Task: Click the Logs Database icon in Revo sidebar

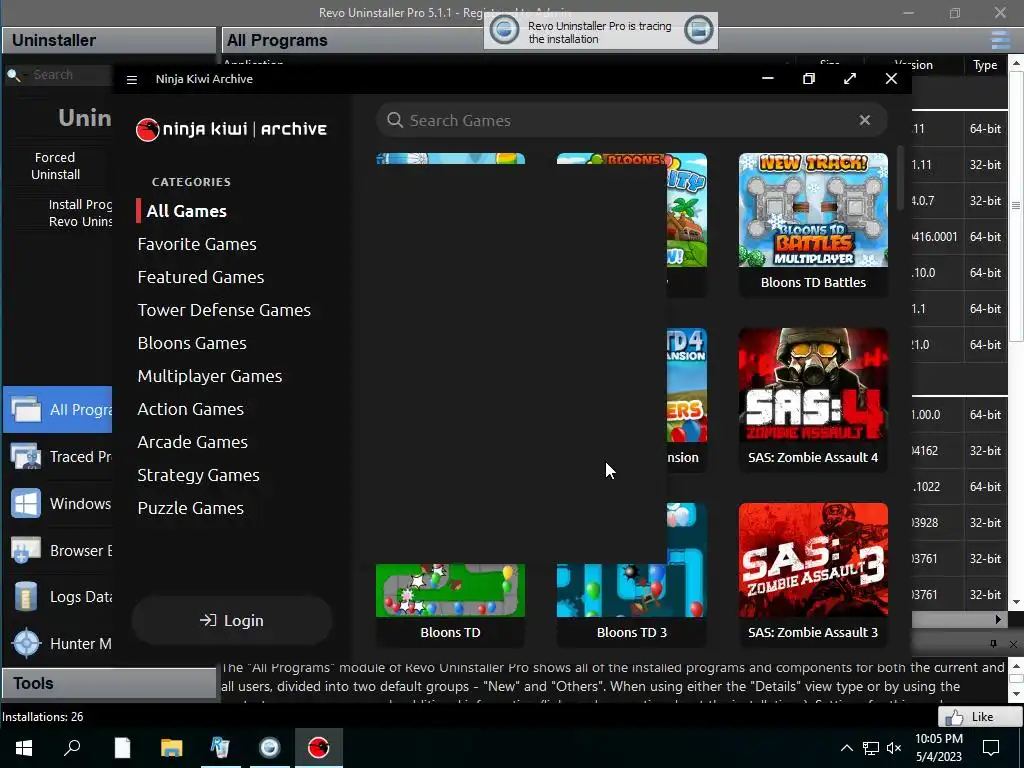Action: pyautogui.click(x=26, y=597)
